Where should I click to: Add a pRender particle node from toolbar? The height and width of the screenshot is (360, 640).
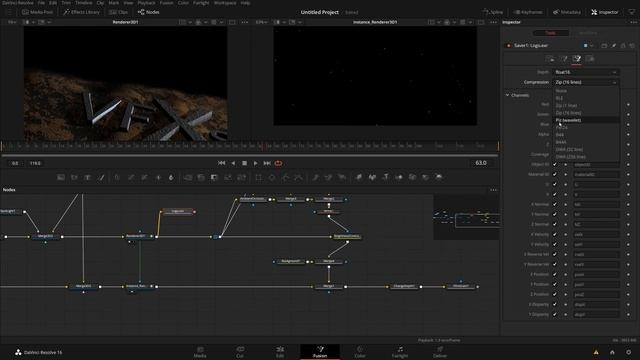(x=342, y=177)
